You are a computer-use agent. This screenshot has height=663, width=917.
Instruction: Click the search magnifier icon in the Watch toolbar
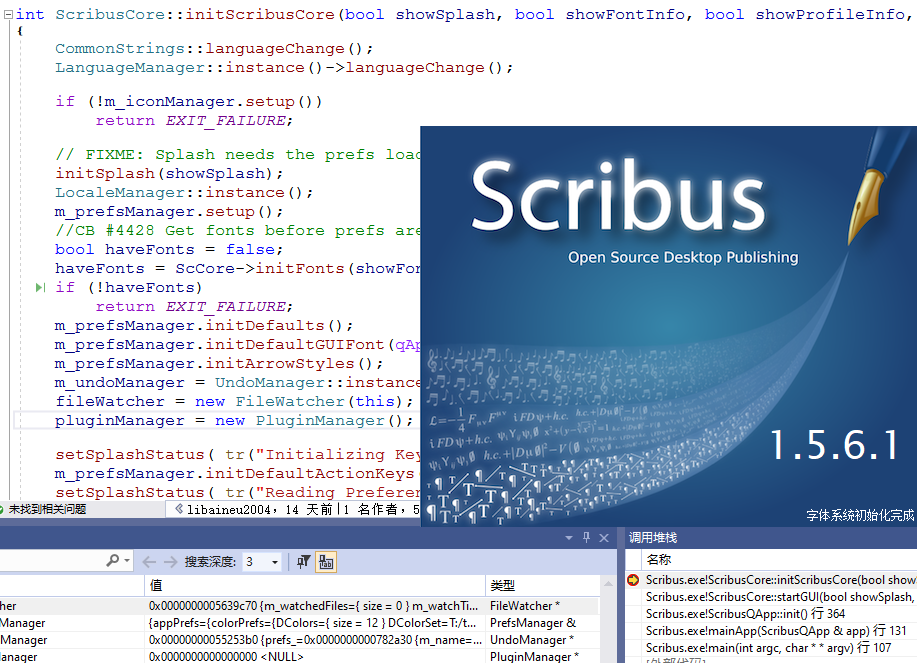pos(112,559)
